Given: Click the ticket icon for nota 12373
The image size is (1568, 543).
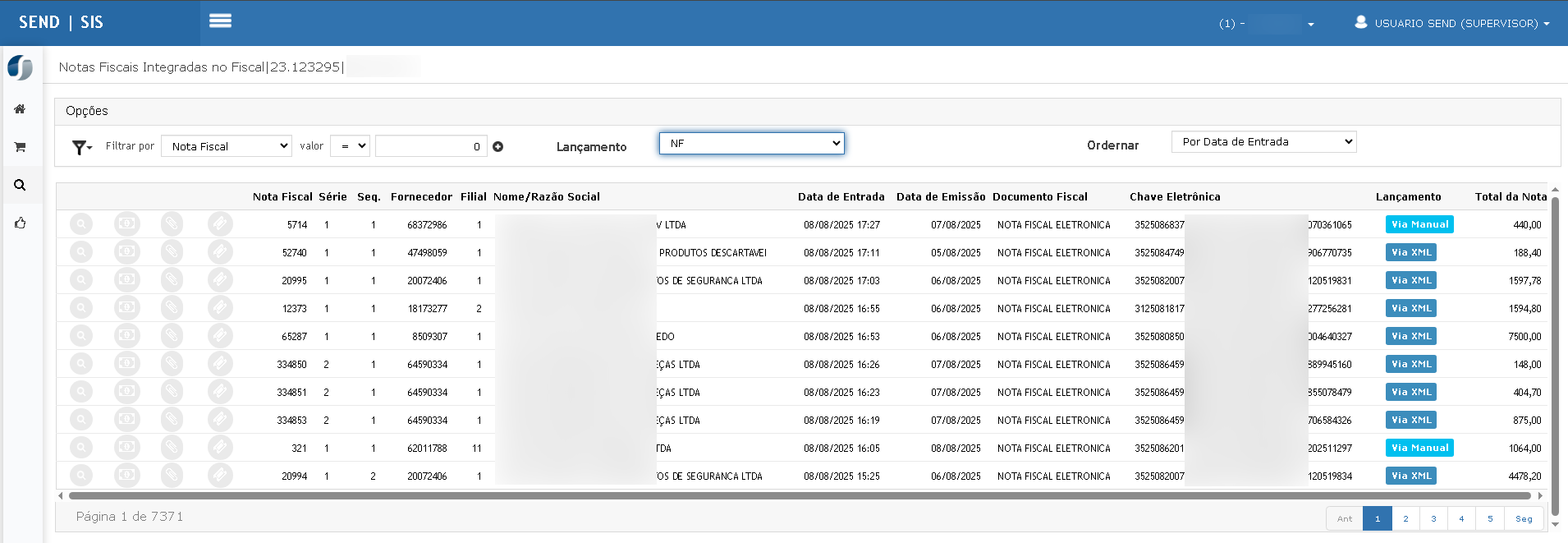Looking at the screenshot, I should coord(219,308).
